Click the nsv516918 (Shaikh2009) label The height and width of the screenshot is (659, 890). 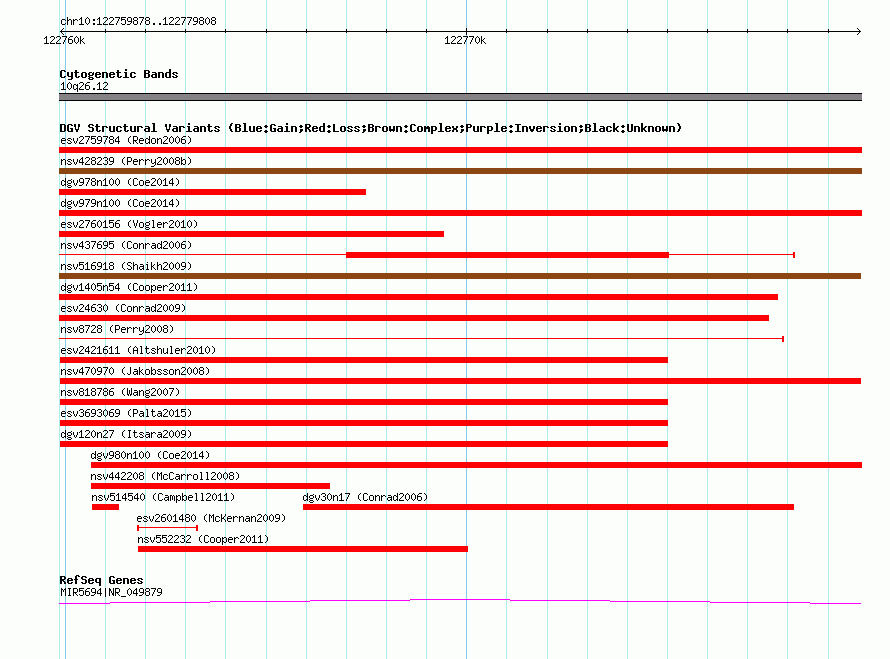126,266
